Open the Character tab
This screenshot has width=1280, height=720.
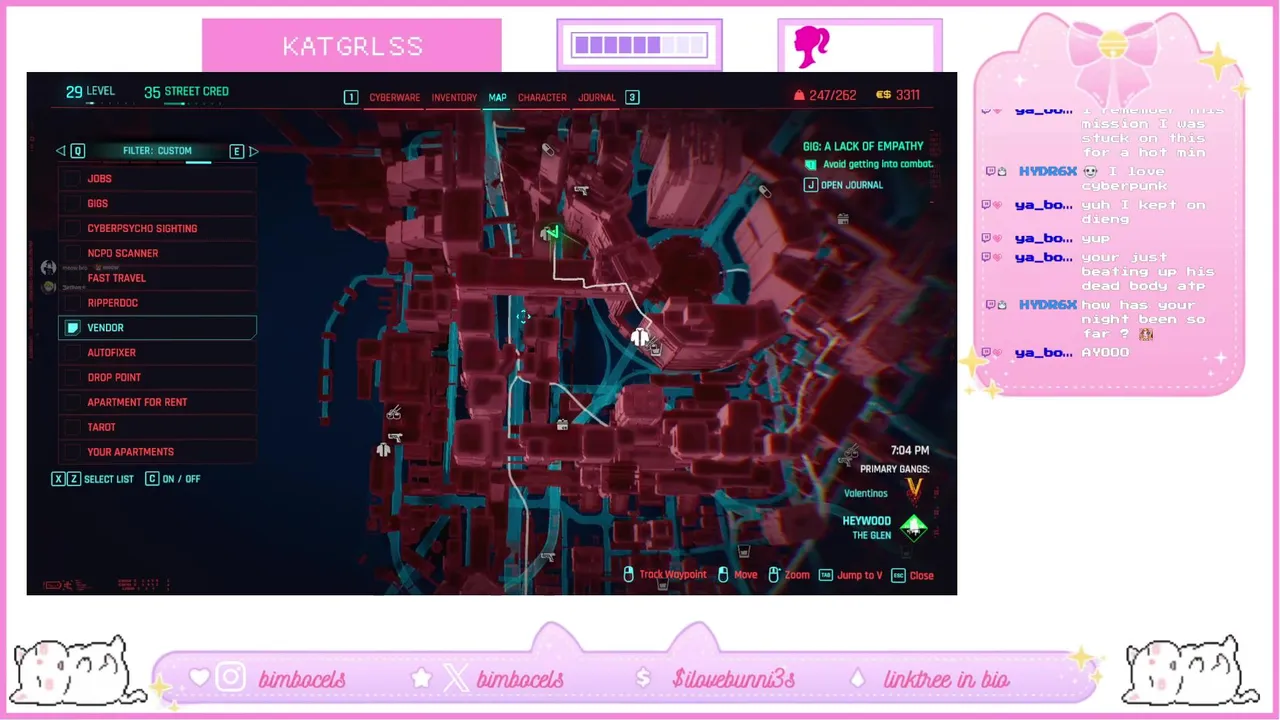coord(542,97)
